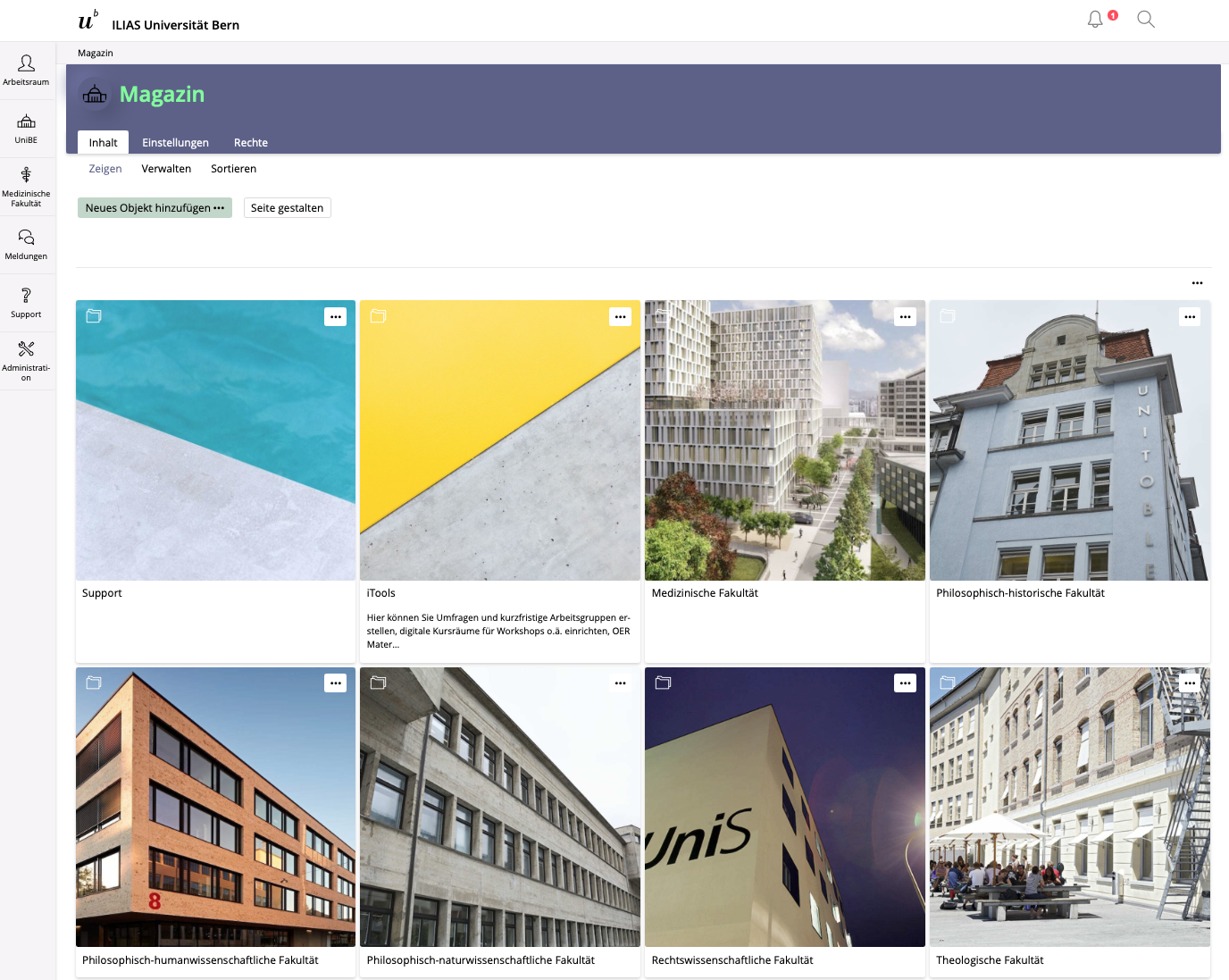
Task: Click the turquoise Support card image
Action: click(x=215, y=440)
